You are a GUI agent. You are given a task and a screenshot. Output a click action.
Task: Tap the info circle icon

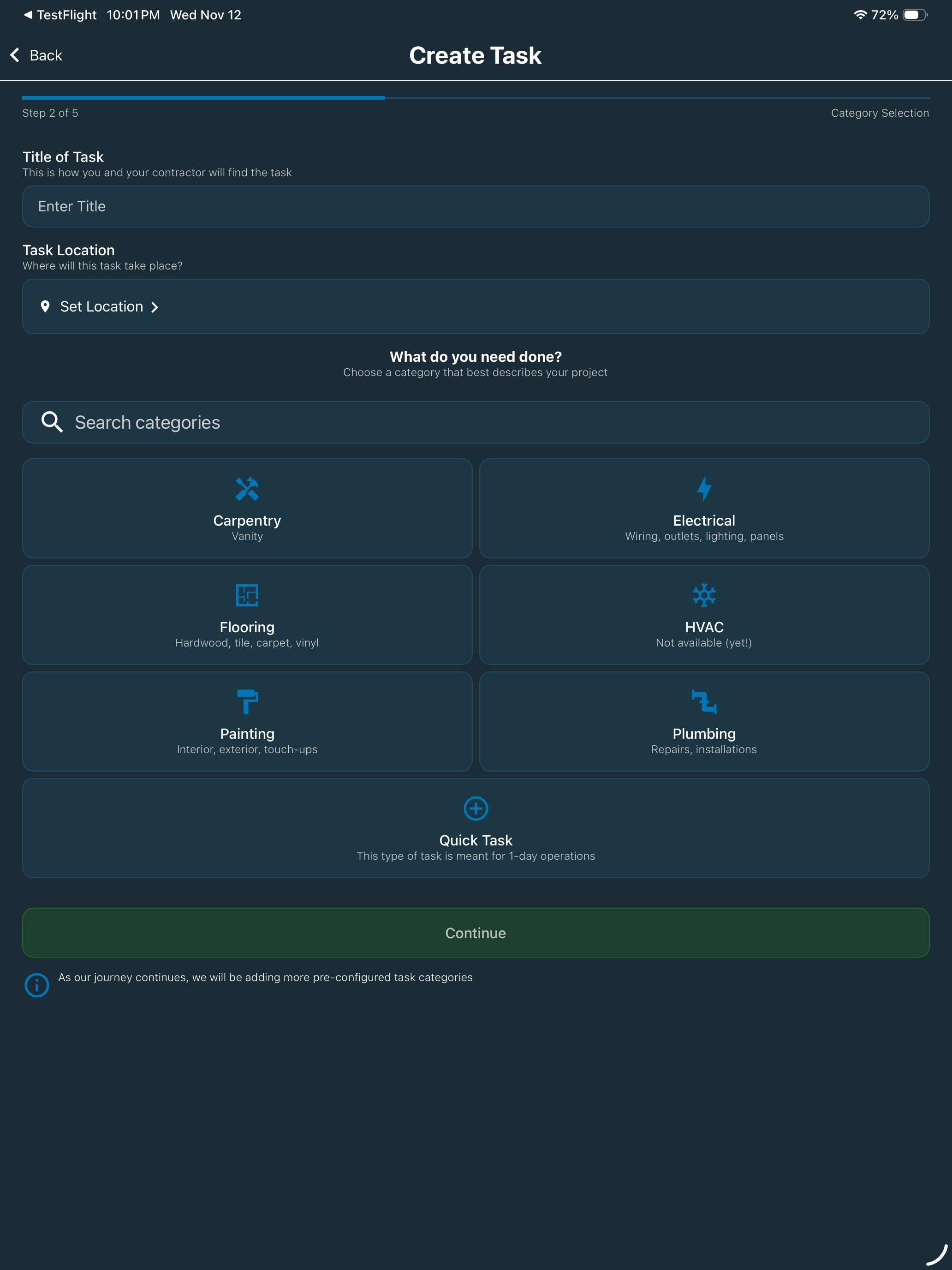coord(37,985)
